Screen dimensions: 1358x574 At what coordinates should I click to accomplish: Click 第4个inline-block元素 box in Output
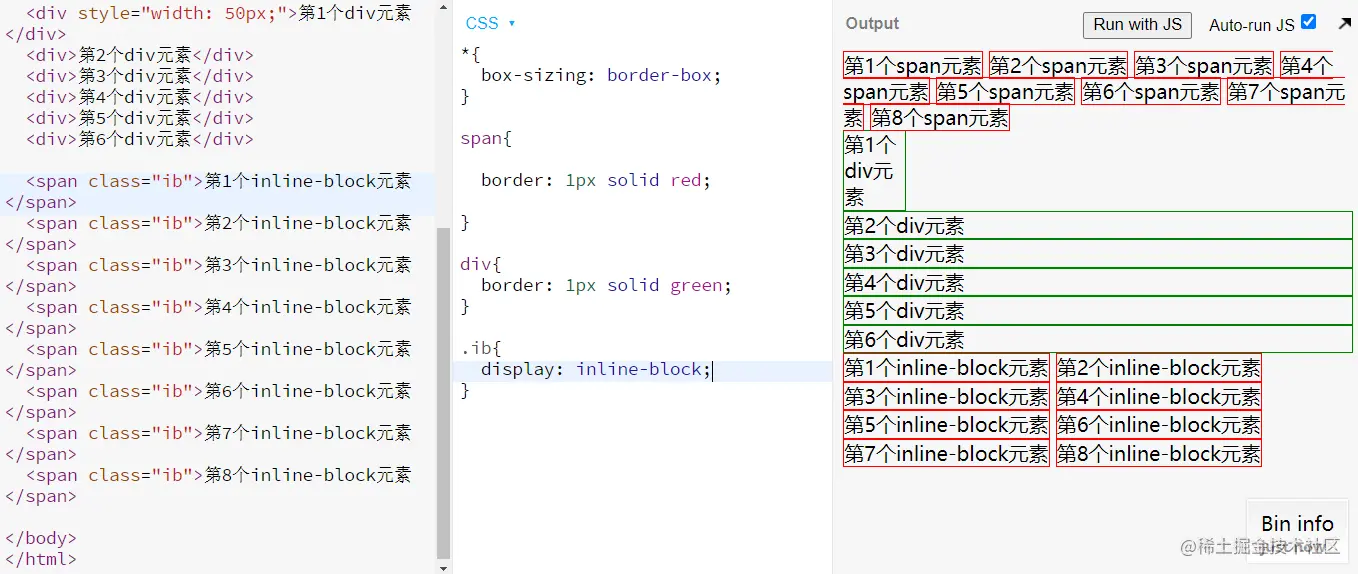point(1158,397)
